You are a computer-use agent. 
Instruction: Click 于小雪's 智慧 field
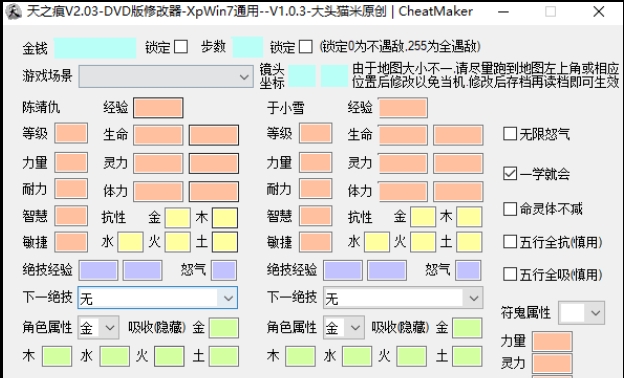click(316, 216)
